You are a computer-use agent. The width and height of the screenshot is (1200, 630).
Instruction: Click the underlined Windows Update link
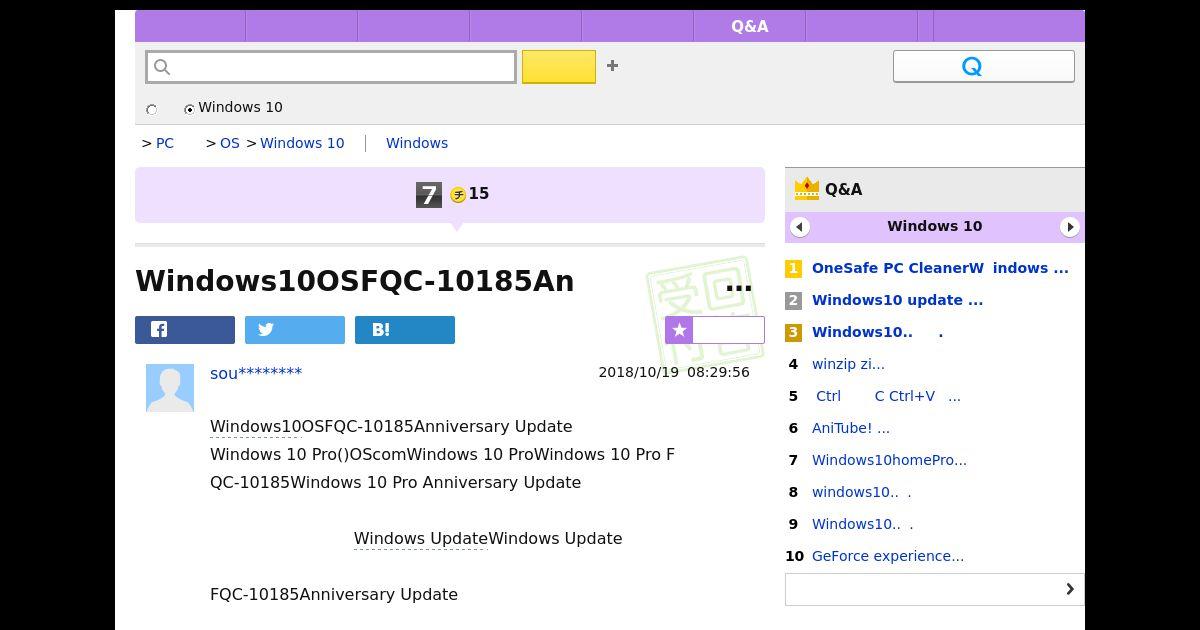point(420,539)
